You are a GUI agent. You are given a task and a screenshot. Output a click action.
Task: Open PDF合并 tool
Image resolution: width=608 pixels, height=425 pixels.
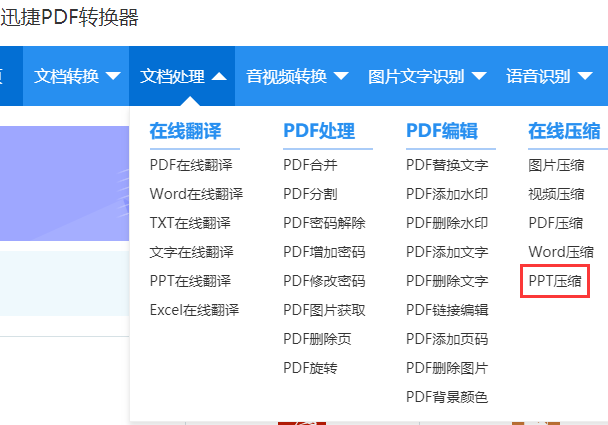(310, 165)
